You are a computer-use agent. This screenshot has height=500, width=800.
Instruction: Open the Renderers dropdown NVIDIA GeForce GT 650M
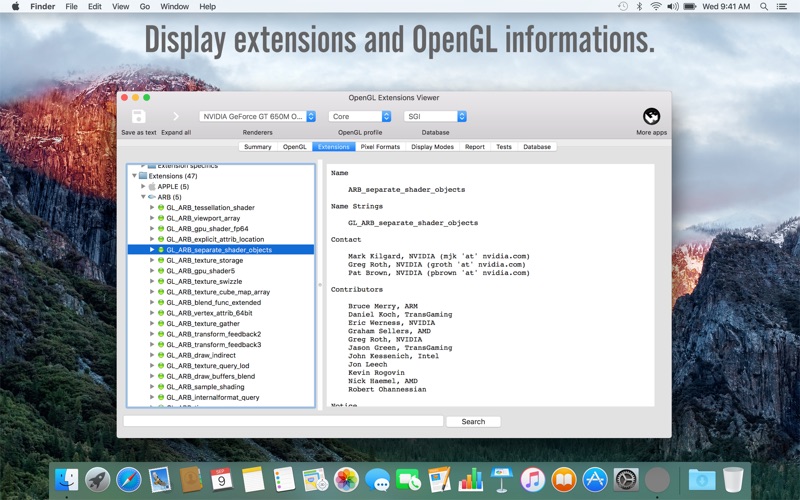coord(257,116)
